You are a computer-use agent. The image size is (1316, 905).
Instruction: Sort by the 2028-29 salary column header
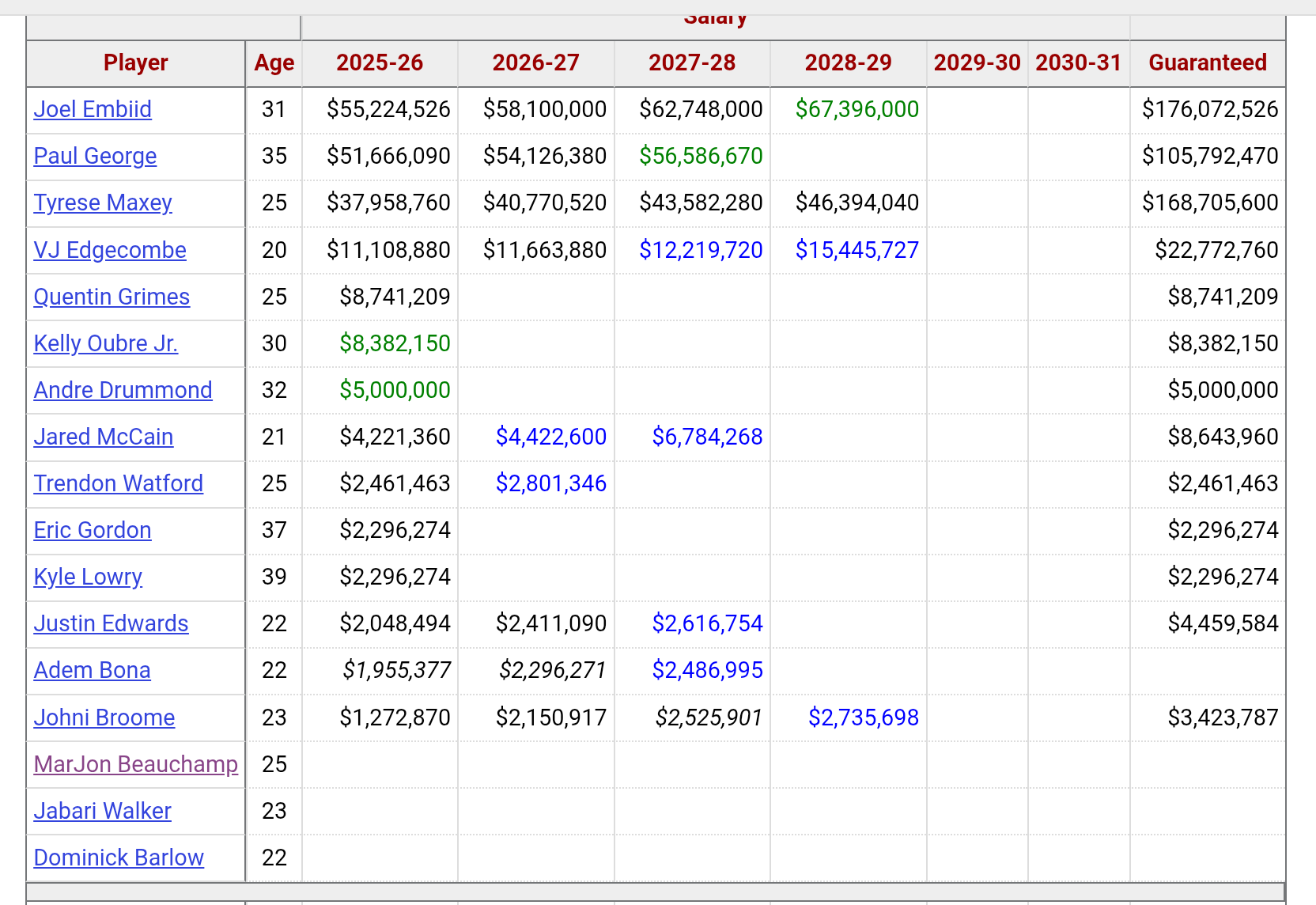pyautogui.click(x=849, y=62)
